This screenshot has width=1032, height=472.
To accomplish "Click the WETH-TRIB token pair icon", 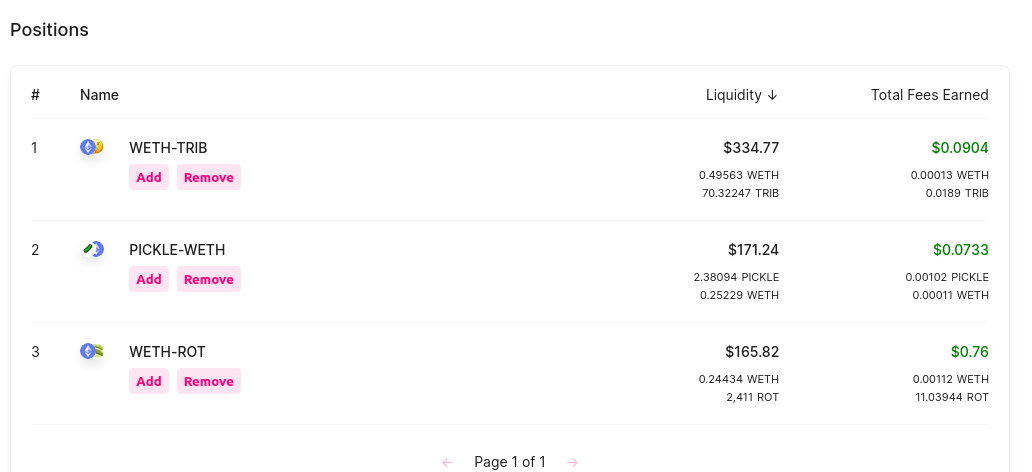I will pyautogui.click(x=92, y=147).
